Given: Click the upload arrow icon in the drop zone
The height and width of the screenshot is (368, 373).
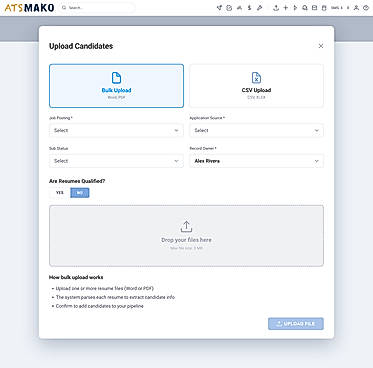Looking at the screenshot, I should (186, 226).
